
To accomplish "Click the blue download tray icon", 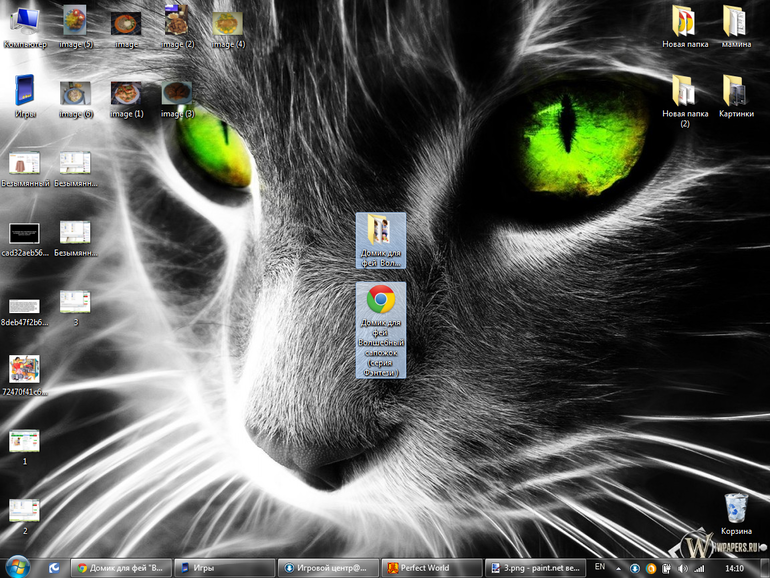I will (634, 569).
